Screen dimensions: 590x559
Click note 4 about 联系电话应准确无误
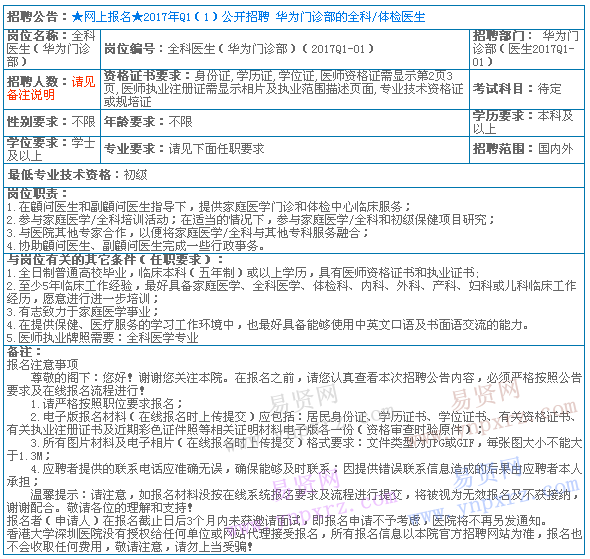tap(294, 475)
